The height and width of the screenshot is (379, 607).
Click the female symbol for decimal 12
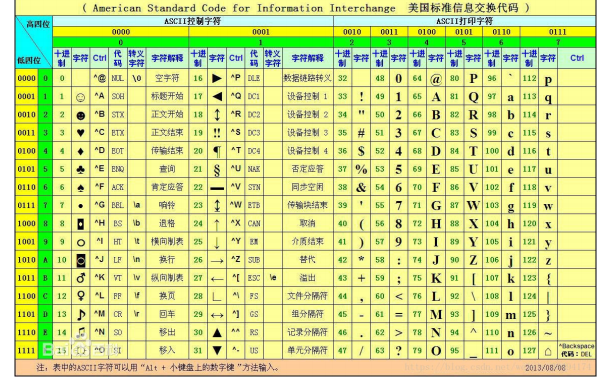click(x=81, y=296)
